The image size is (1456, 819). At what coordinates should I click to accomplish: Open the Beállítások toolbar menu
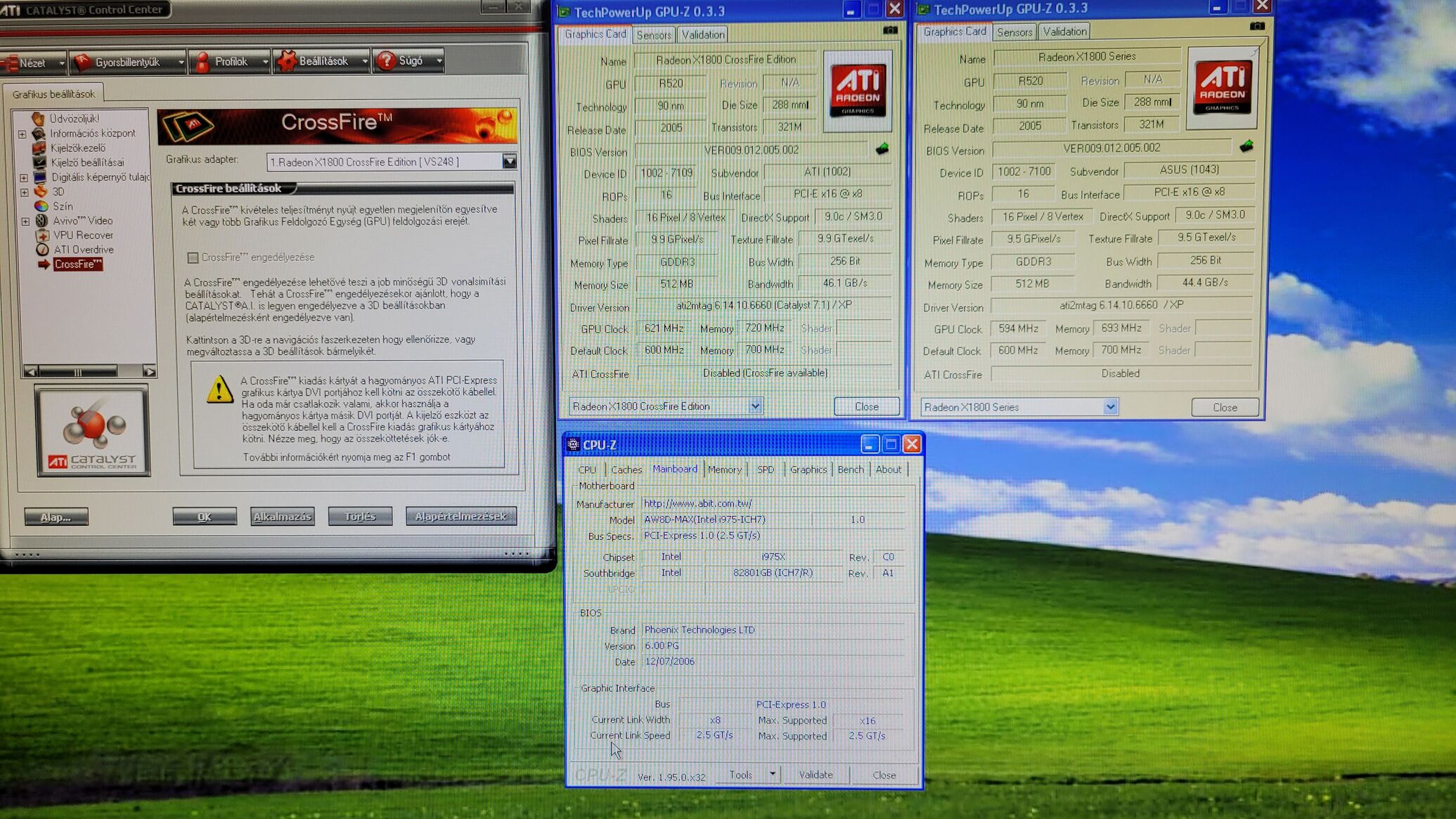point(321,61)
